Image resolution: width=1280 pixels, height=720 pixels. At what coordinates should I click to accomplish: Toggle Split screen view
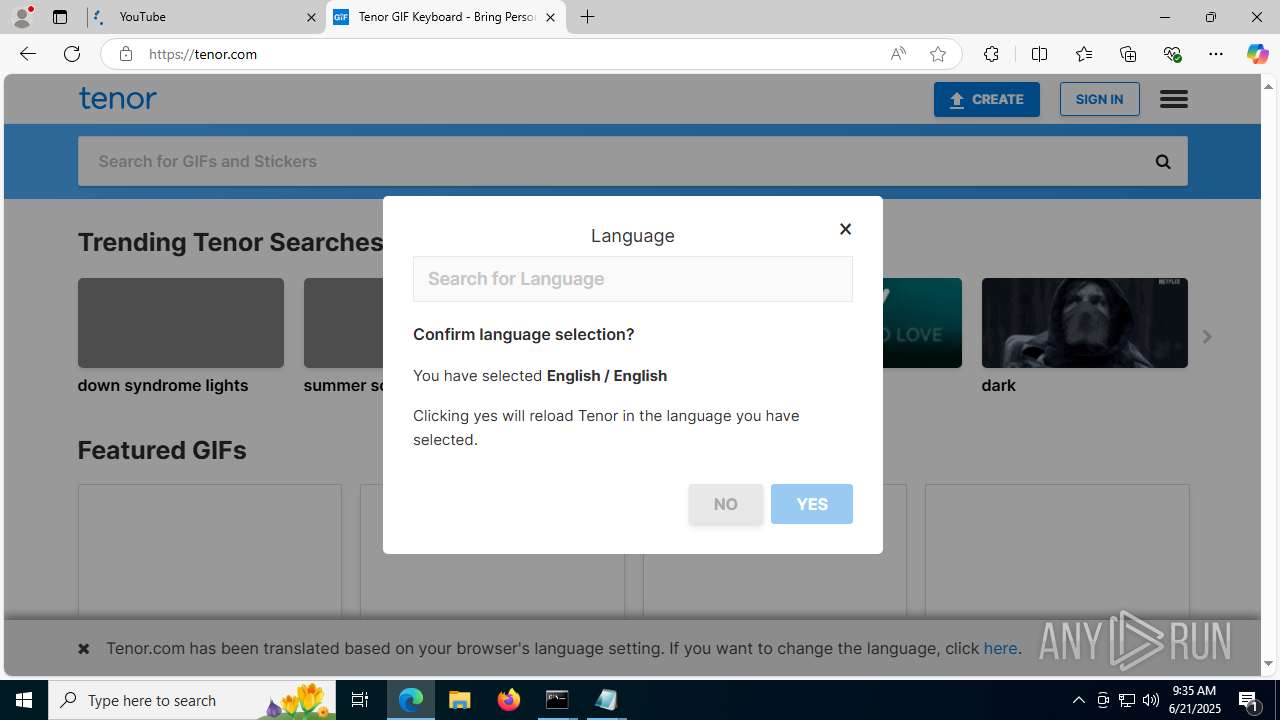pyautogui.click(x=1039, y=54)
